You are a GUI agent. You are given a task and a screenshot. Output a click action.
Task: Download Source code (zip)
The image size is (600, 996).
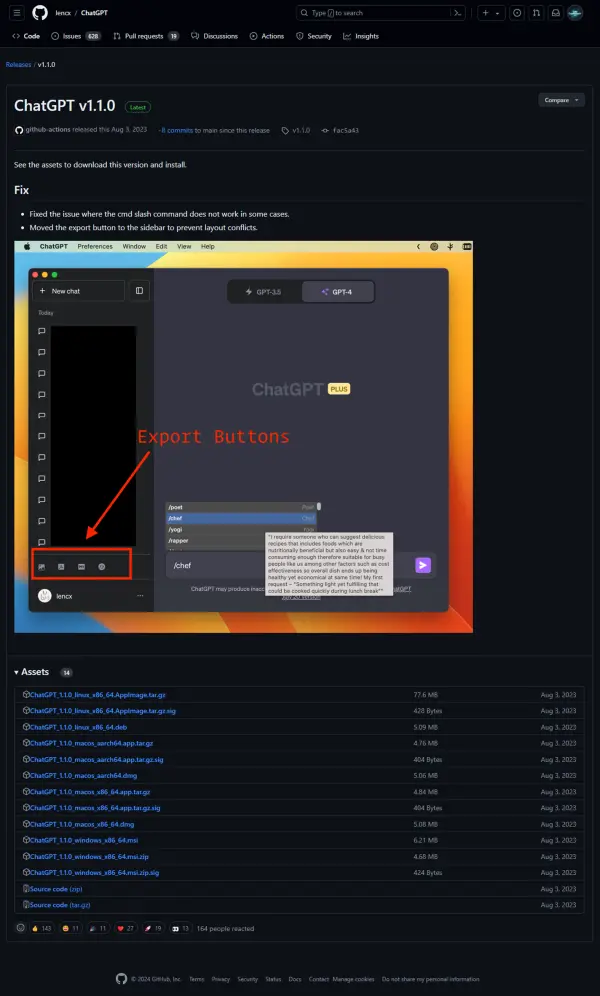click(x=56, y=889)
